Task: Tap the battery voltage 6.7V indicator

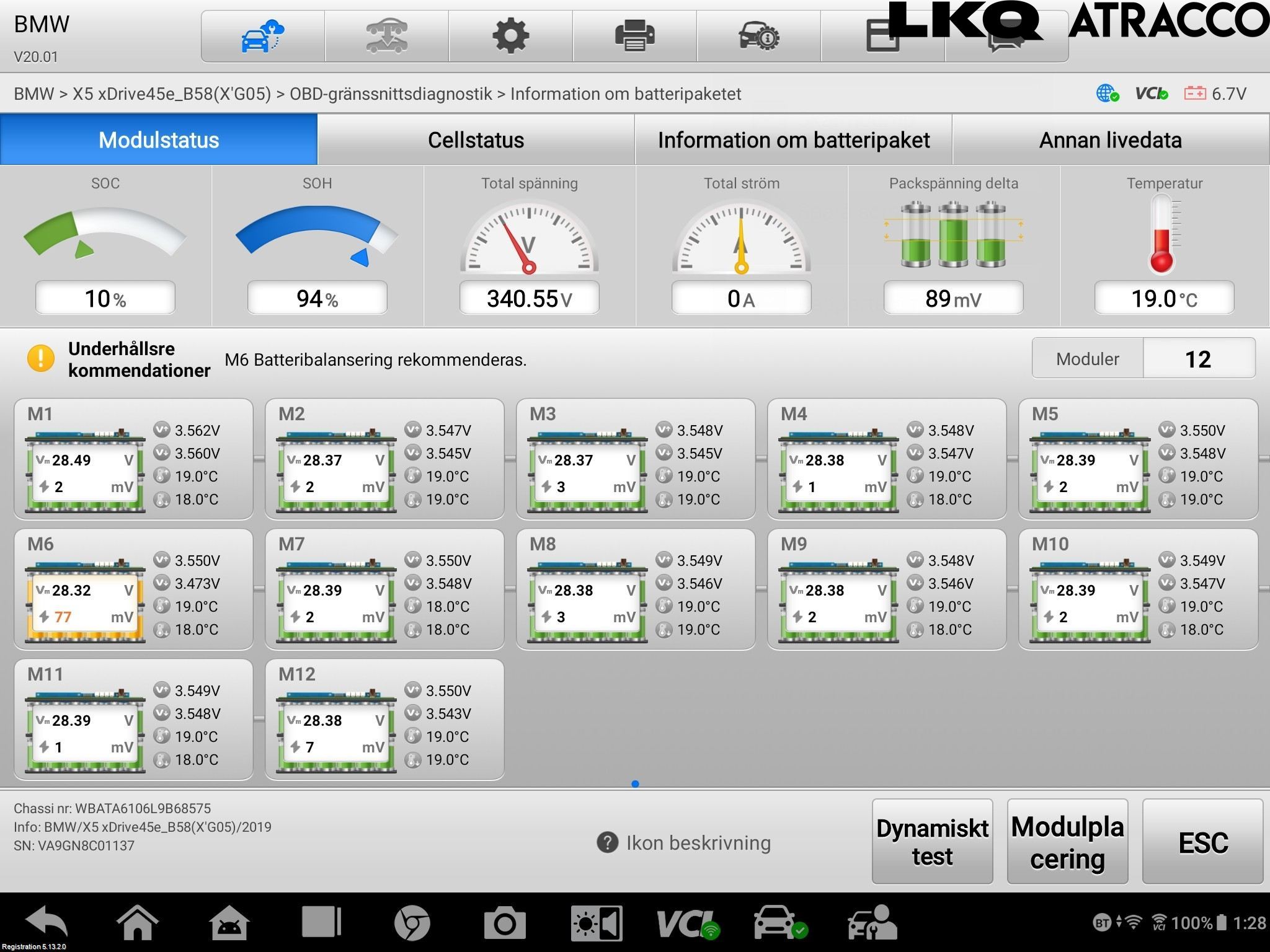Action: coord(1215,94)
